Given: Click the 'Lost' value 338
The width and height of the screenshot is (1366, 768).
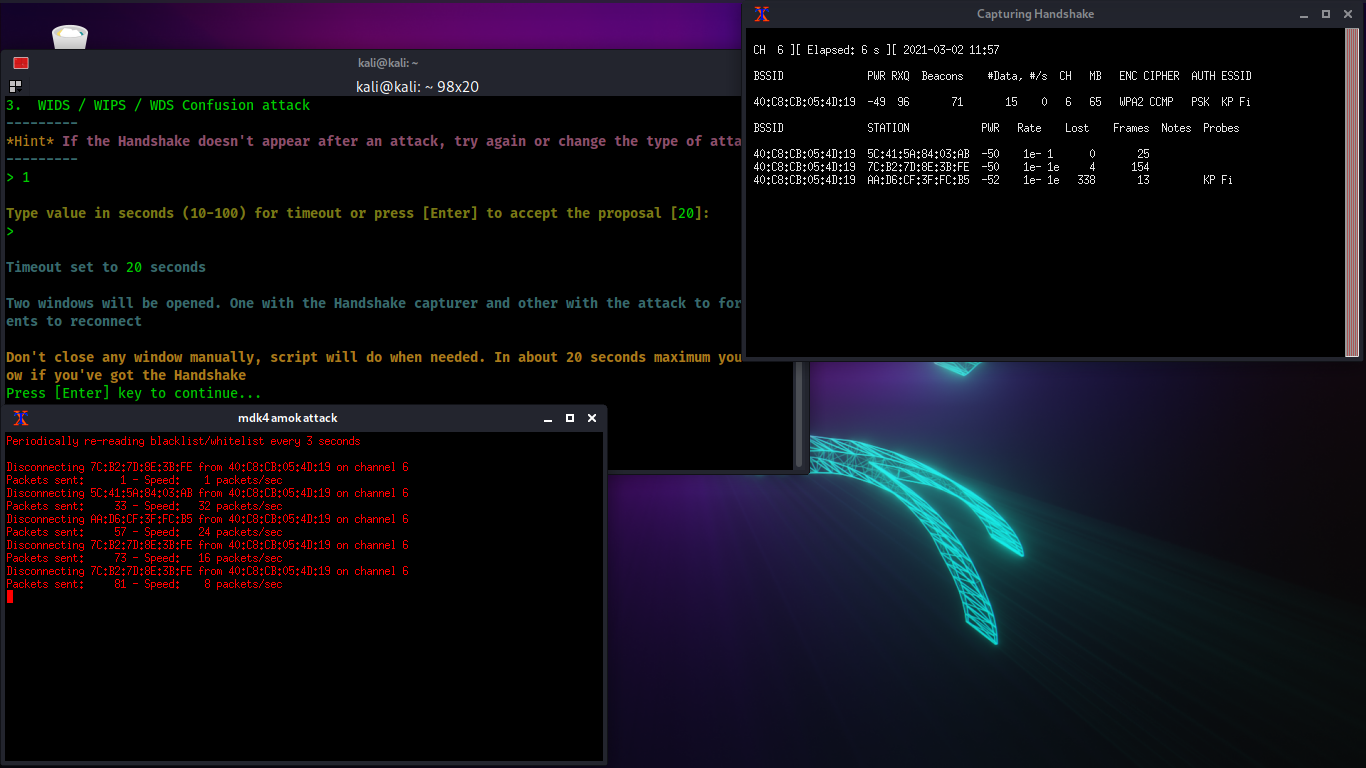Looking at the screenshot, I should click(x=1086, y=180).
